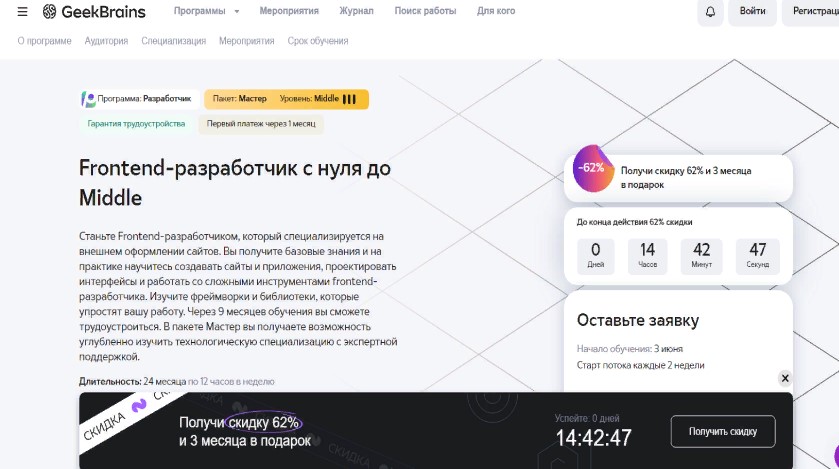839x469 pixels.
Task: Click Начало обучения: 3 июня text
Action: [x=630, y=349]
